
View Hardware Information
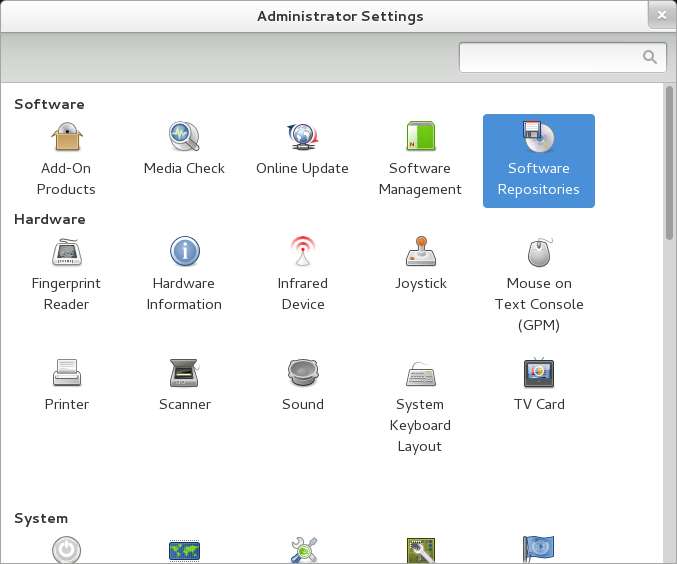pyautogui.click(x=184, y=274)
